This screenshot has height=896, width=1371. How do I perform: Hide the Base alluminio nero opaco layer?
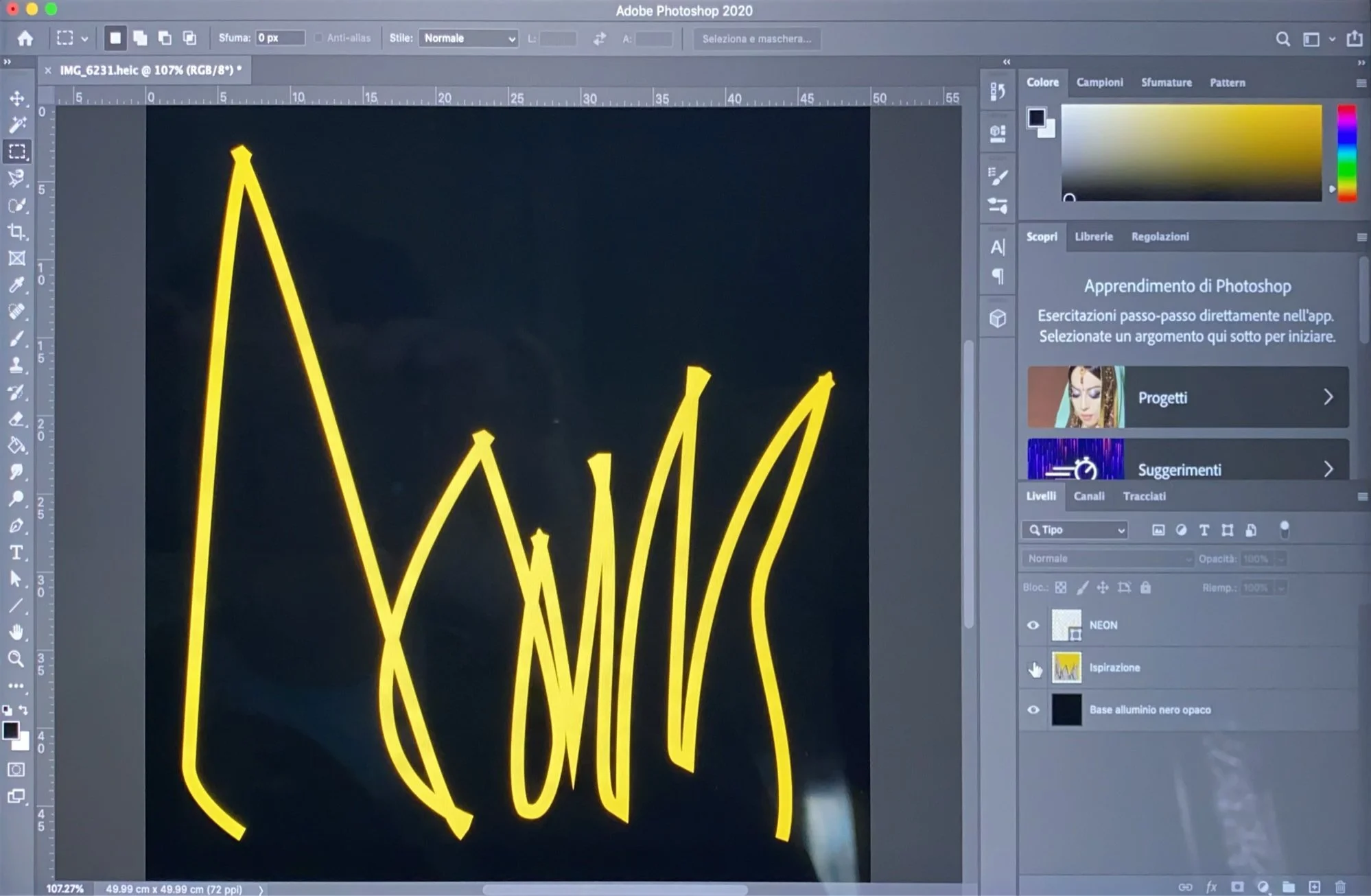(x=1033, y=710)
